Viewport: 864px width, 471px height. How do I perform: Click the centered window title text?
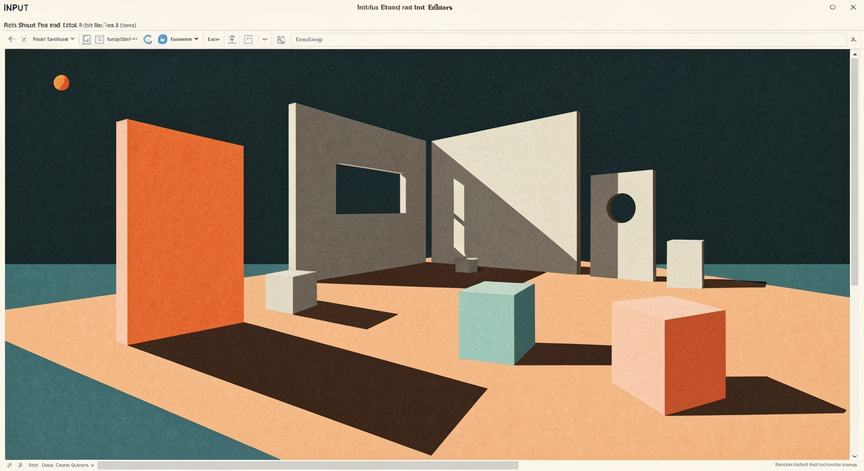point(404,7)
